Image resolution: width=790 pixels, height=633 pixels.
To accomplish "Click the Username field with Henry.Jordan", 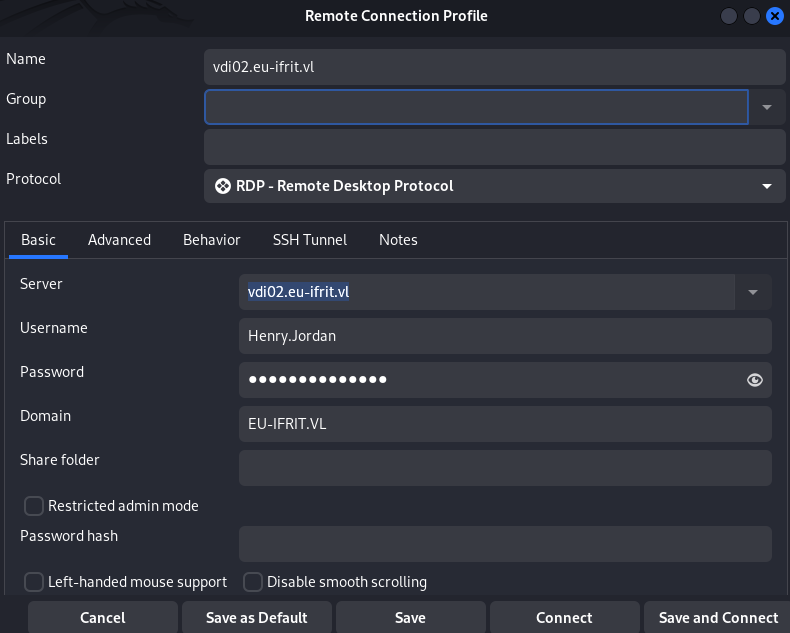I will click(505, 336).
